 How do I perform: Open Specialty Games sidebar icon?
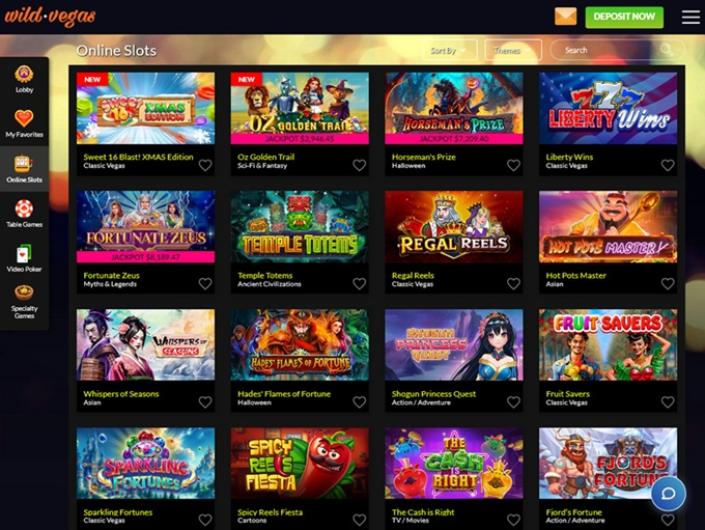point(24,292)
